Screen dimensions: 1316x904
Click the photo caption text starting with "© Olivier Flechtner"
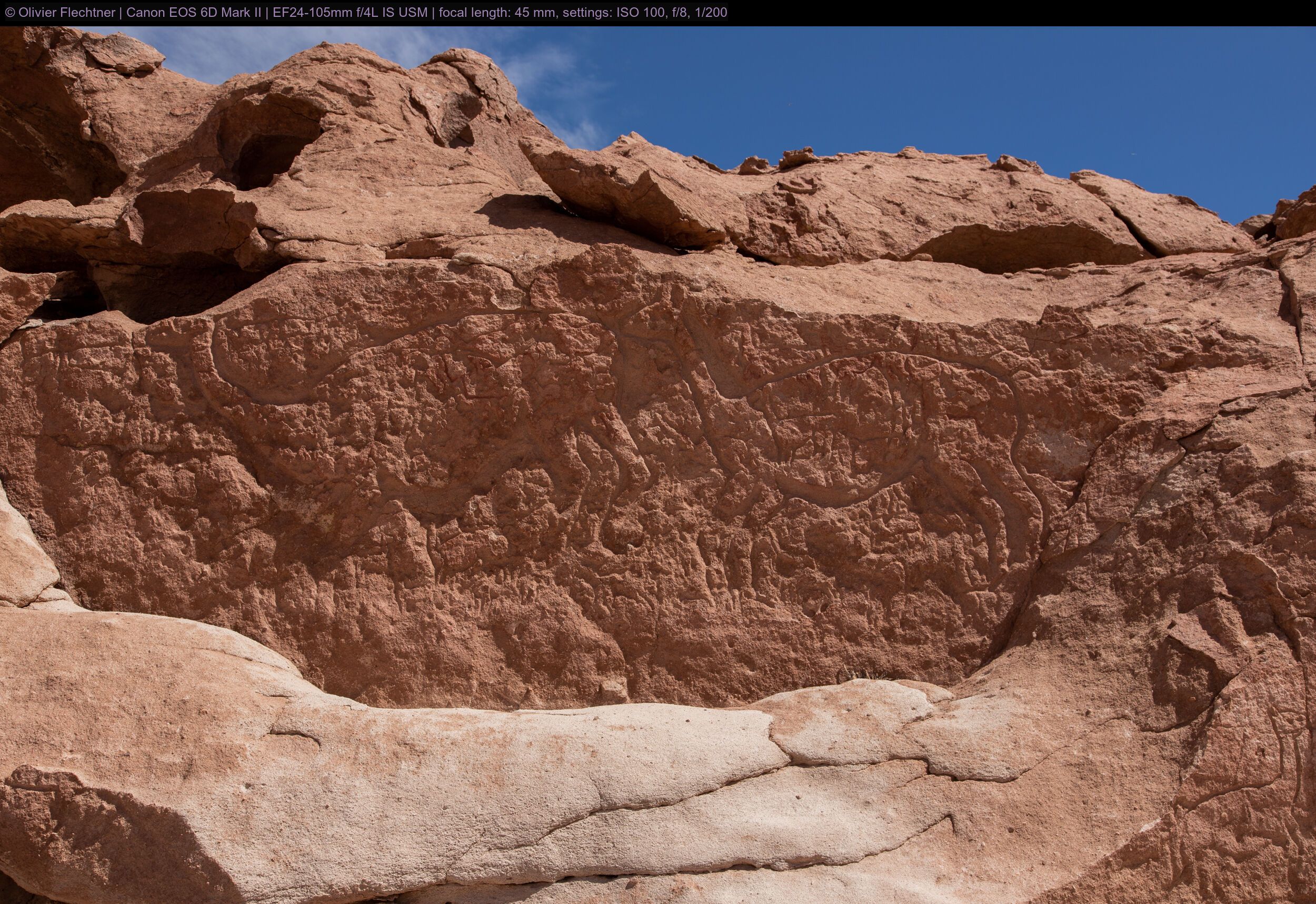[x=366, y=13]
